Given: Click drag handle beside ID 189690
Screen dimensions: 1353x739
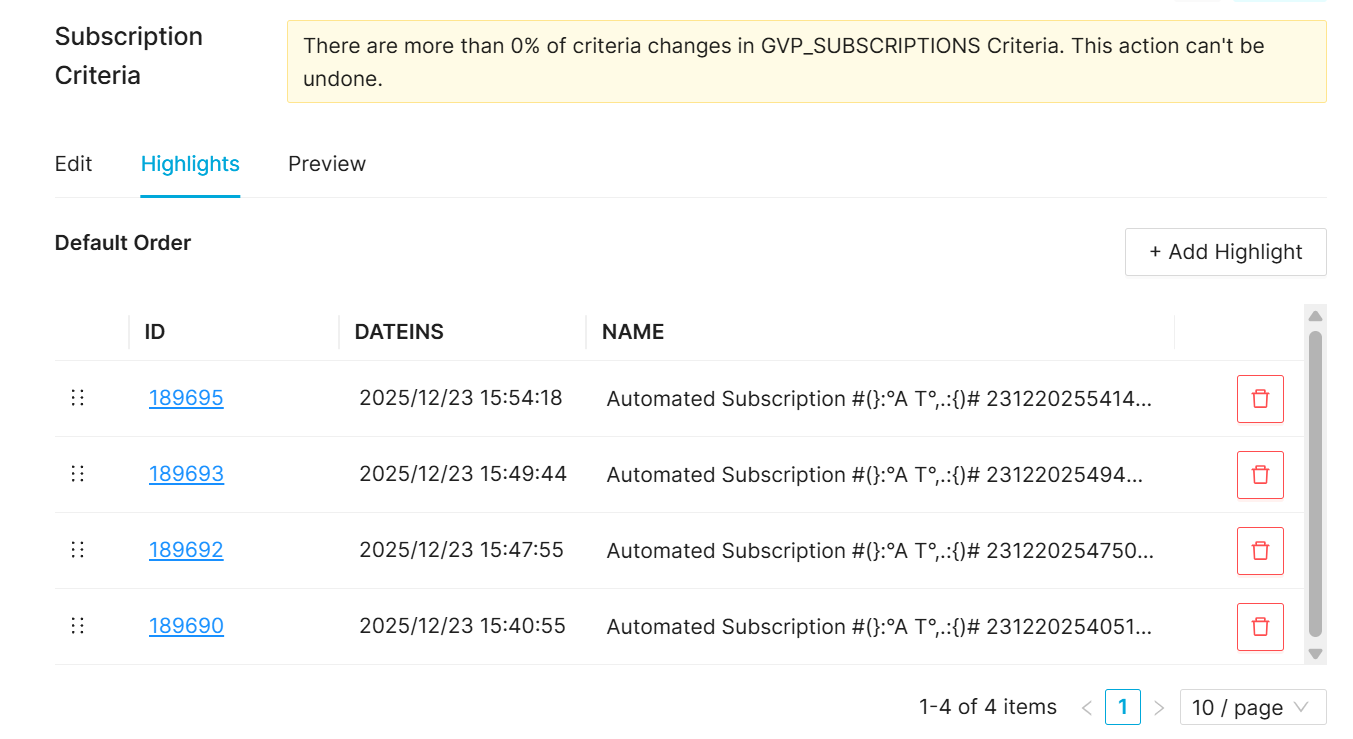Looking at the screenshot, I should (78, 626).
